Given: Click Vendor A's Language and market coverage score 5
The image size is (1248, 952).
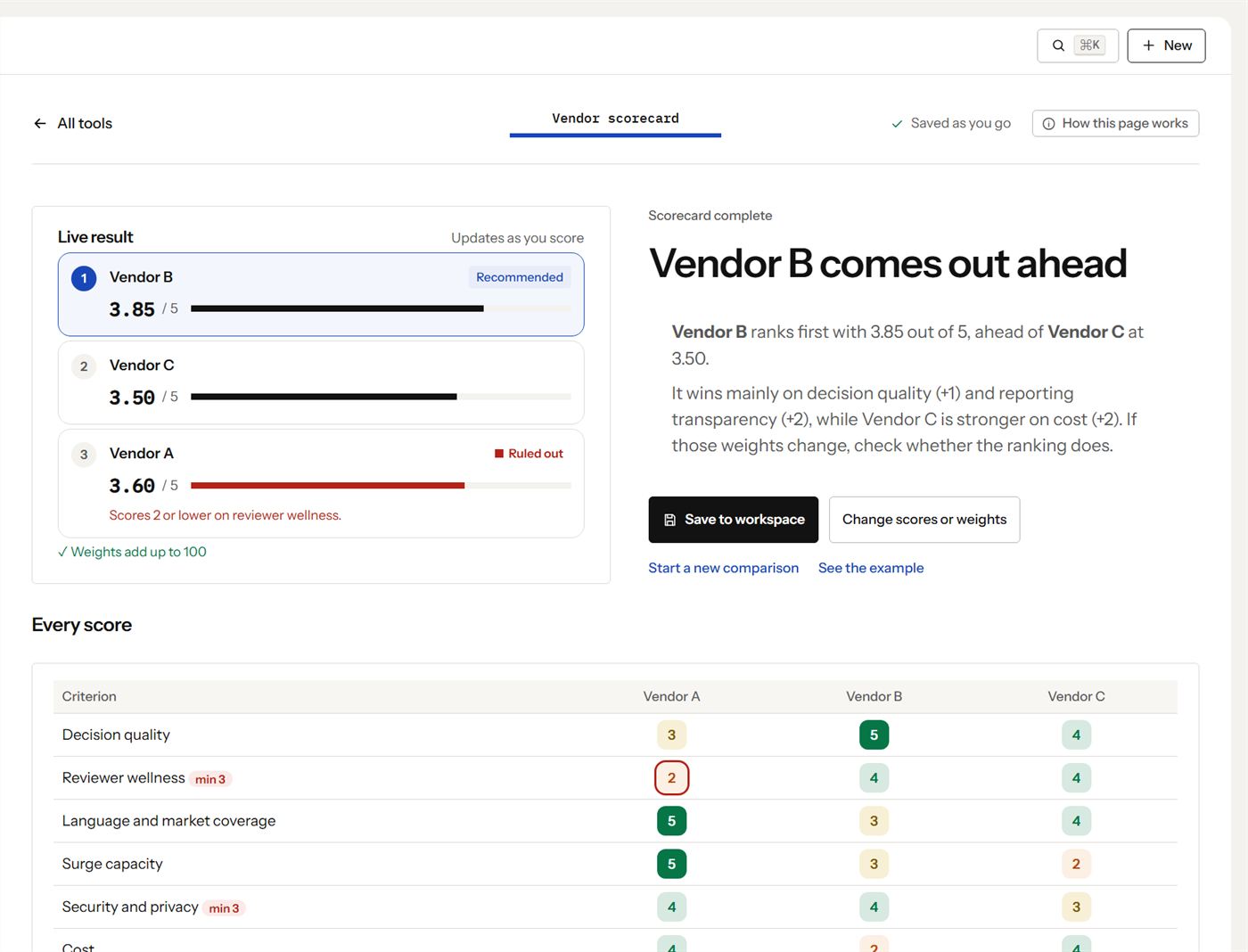Looking at the screenshot, I should [x=672, y=821].
